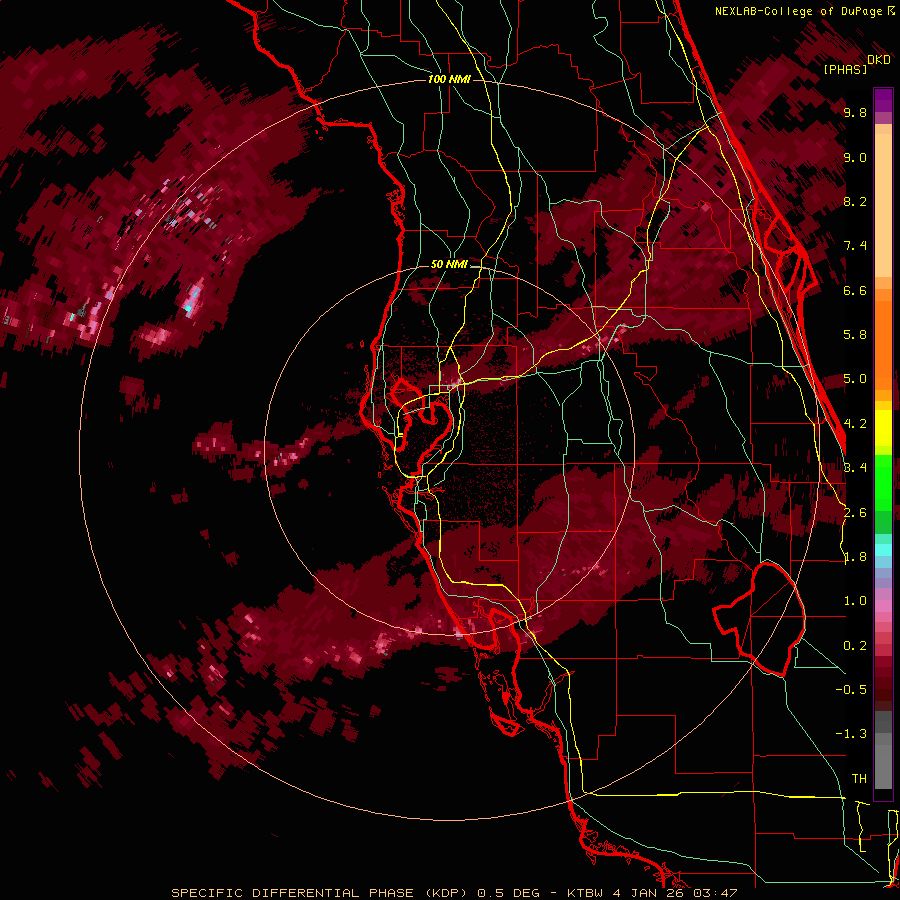Viewport: 900px width, 900px height.
Task: Pick the yellow segment of the color bar
Action: [x=883, y=428]
